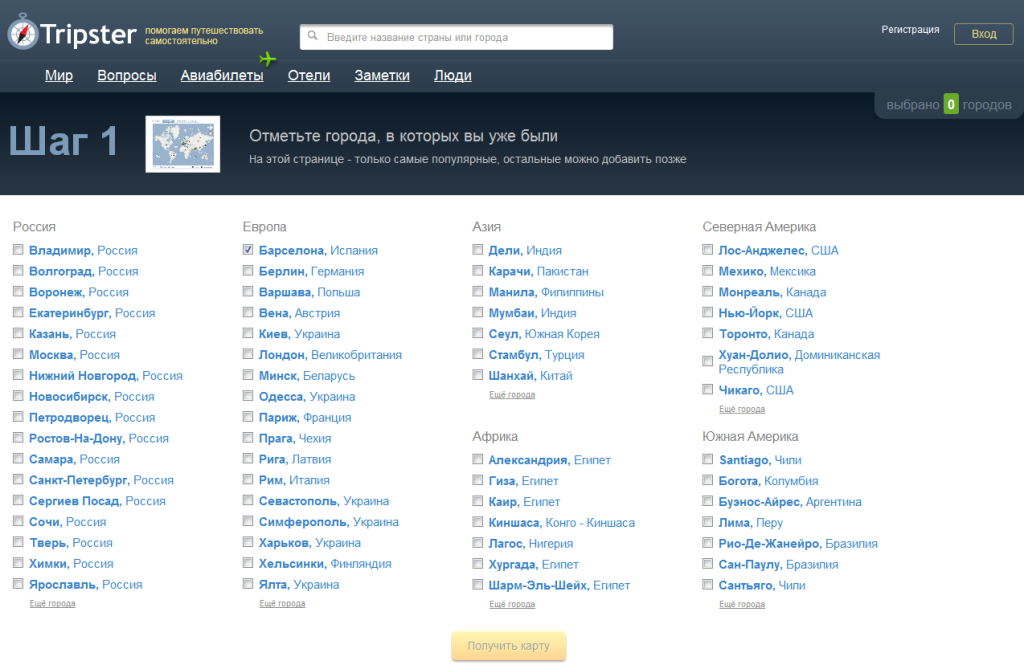Image resolution: width=1024 pixels, height=668 pixels.
Task: Check the Москва checkbox
Action: tap(18, 355)
